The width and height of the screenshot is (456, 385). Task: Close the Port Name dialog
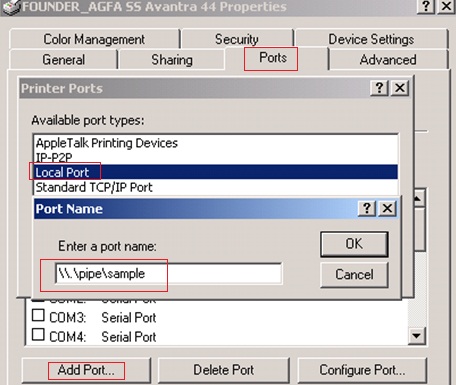coord(387,209)
